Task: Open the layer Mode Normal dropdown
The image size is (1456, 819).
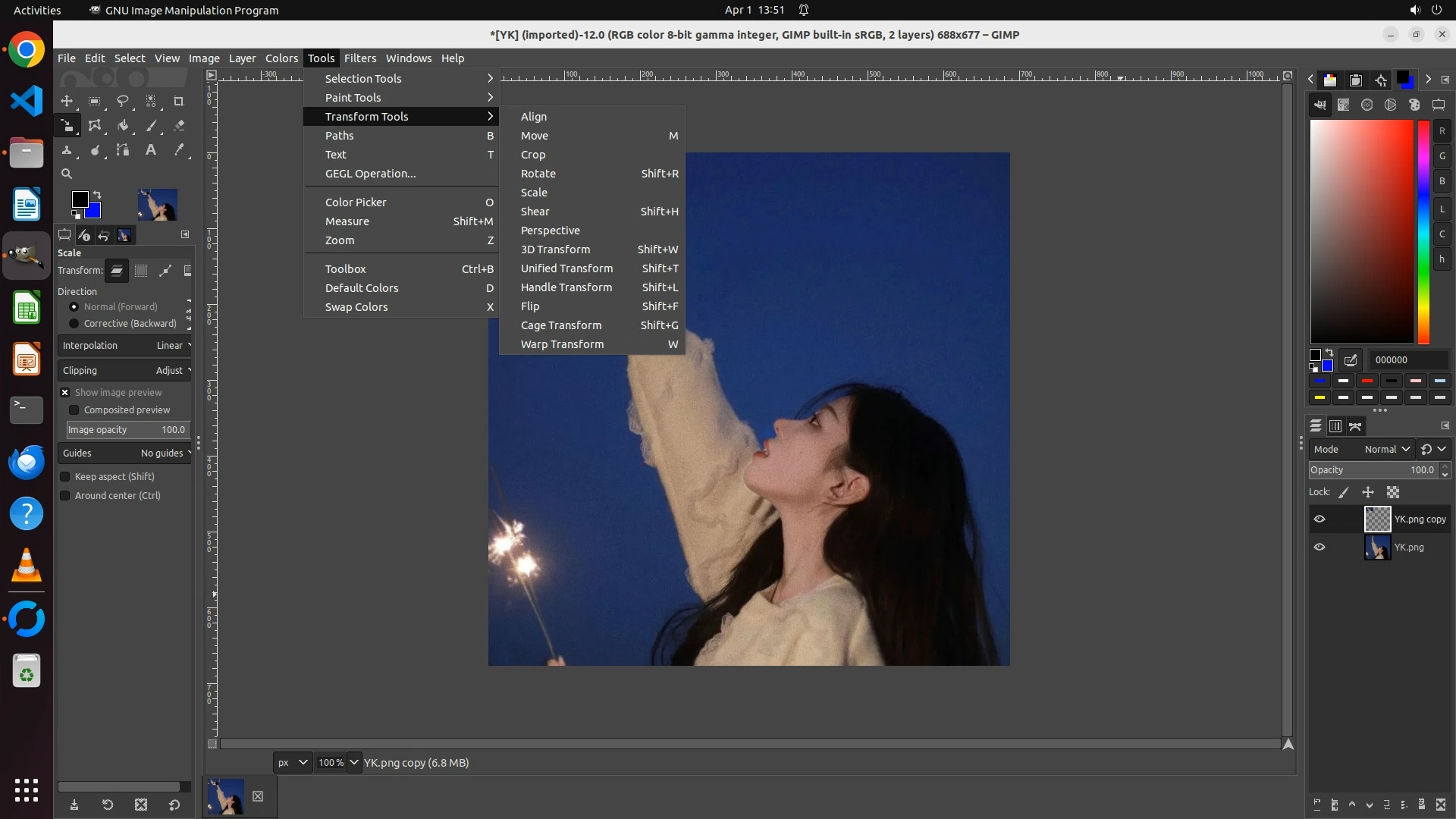Action: 1386,450
